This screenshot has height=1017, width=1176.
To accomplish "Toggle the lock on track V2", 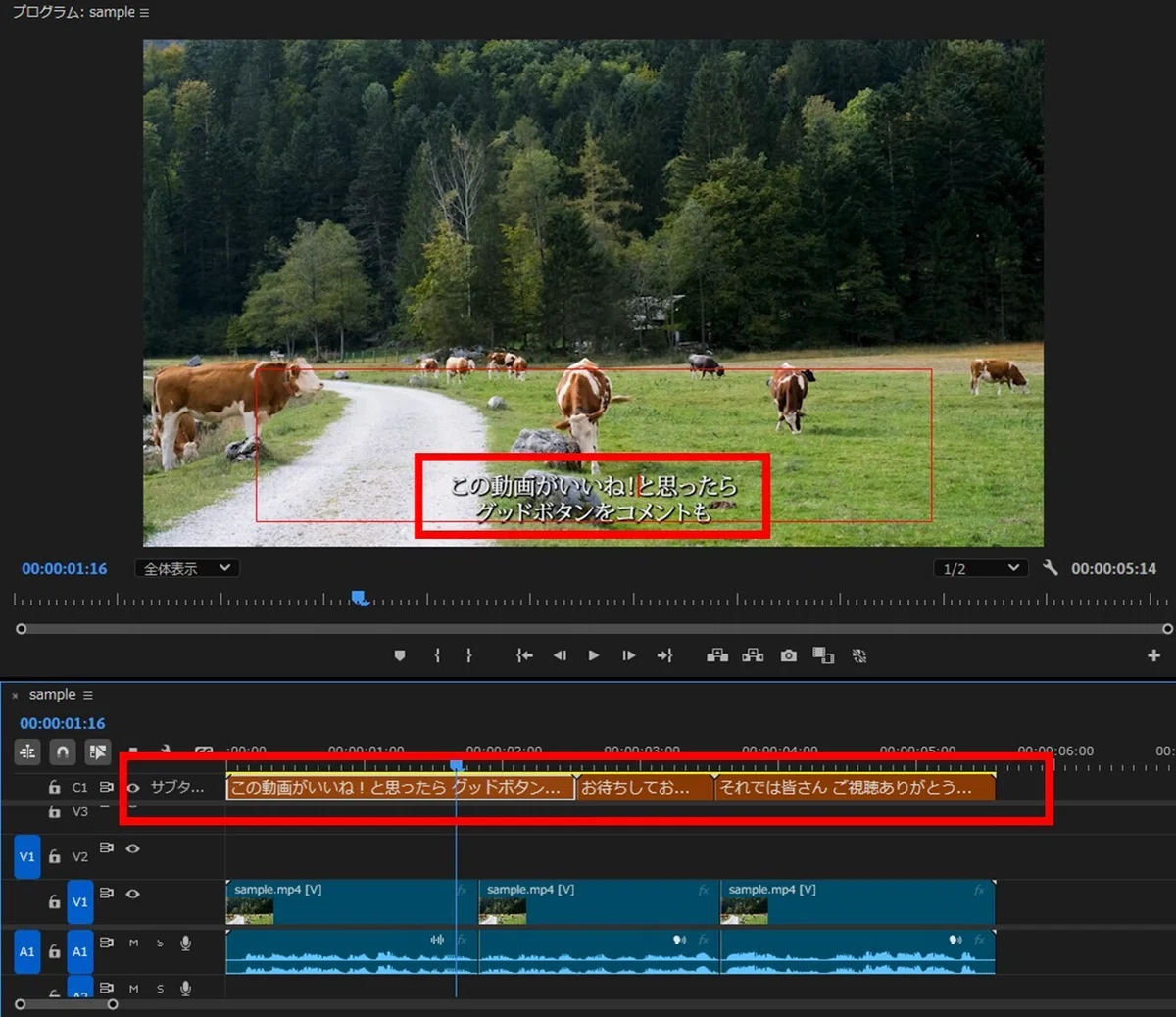I will 54,856.
